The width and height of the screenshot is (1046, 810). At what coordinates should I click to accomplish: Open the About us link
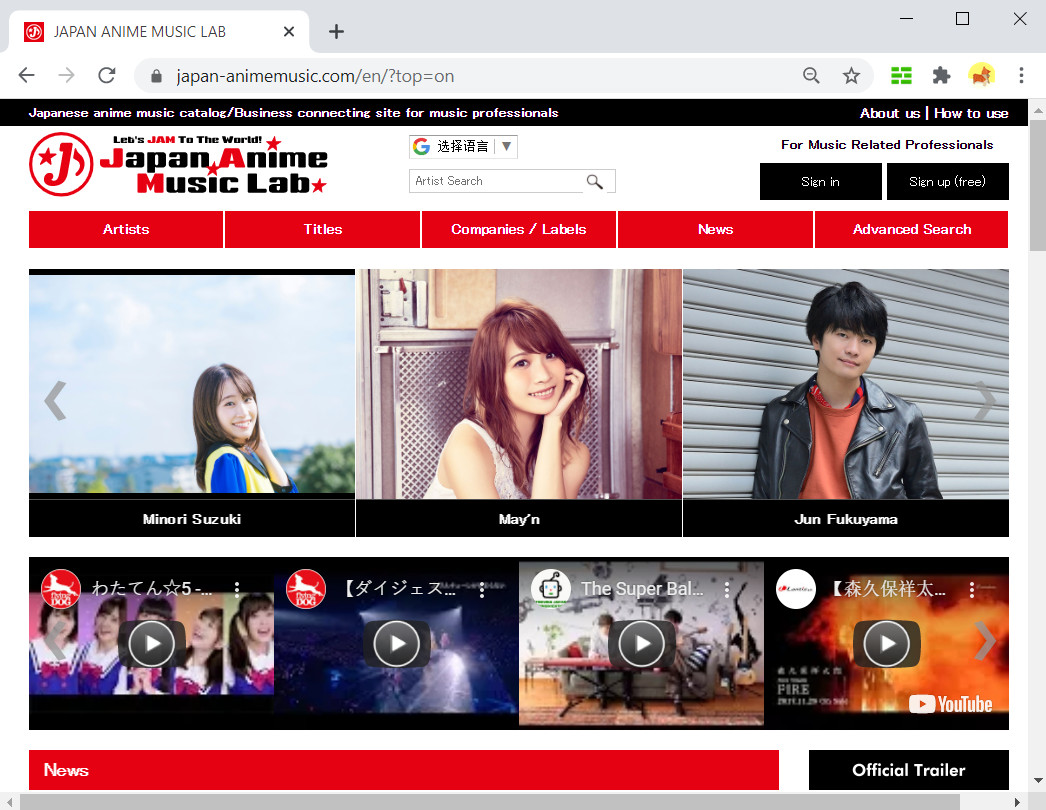(x=889, y=113)
